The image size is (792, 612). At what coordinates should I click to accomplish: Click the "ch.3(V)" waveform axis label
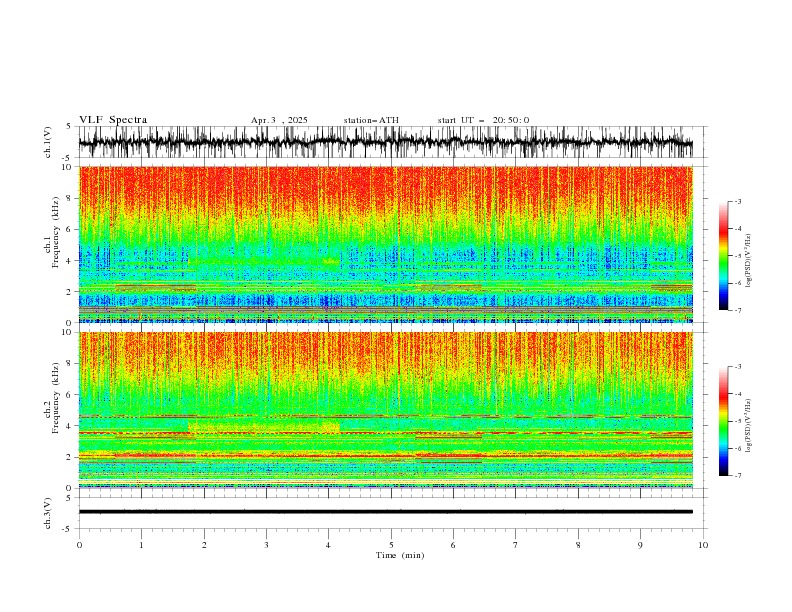pos(48,513)
